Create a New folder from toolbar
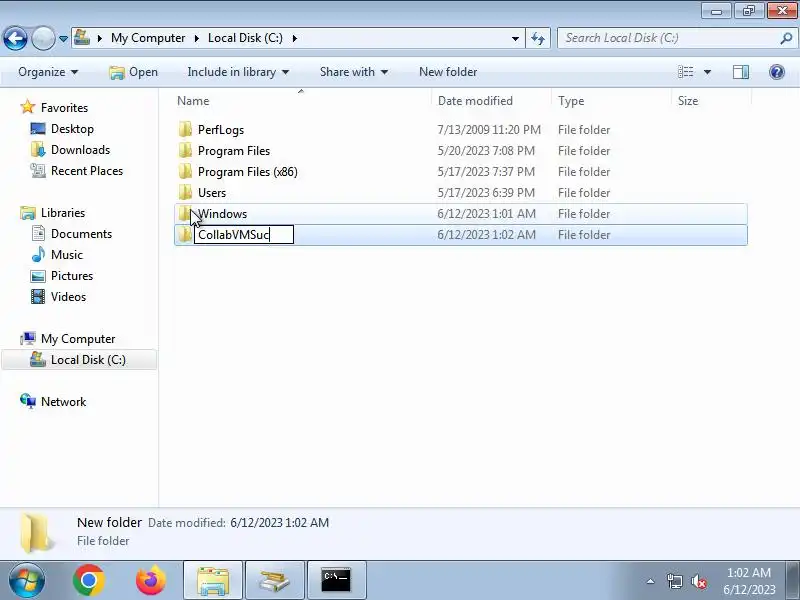This screenshot has height=600, width=800. pyautogui.click(x=448, y=72)
